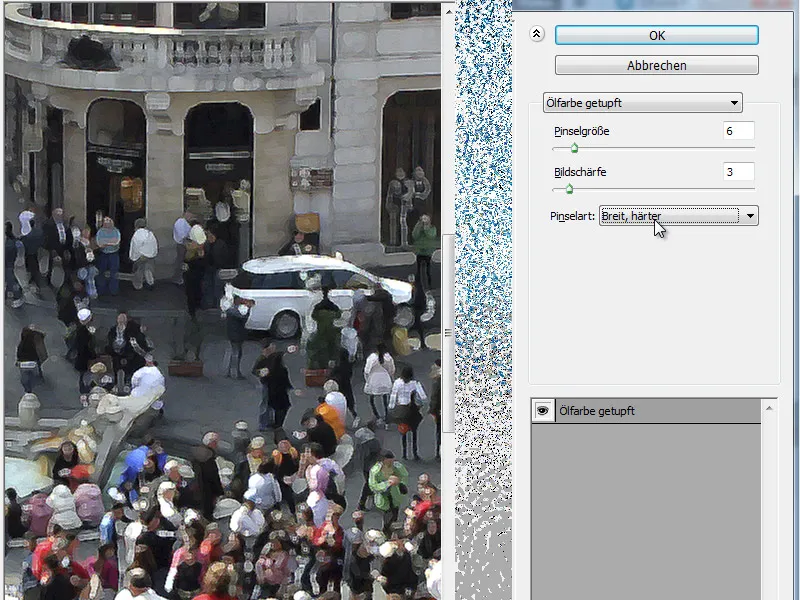This screenshot has width=800, height=600.
Task: Open the Pinselart dropdown list
Action: pyautogui.click(x=679, y=216)
